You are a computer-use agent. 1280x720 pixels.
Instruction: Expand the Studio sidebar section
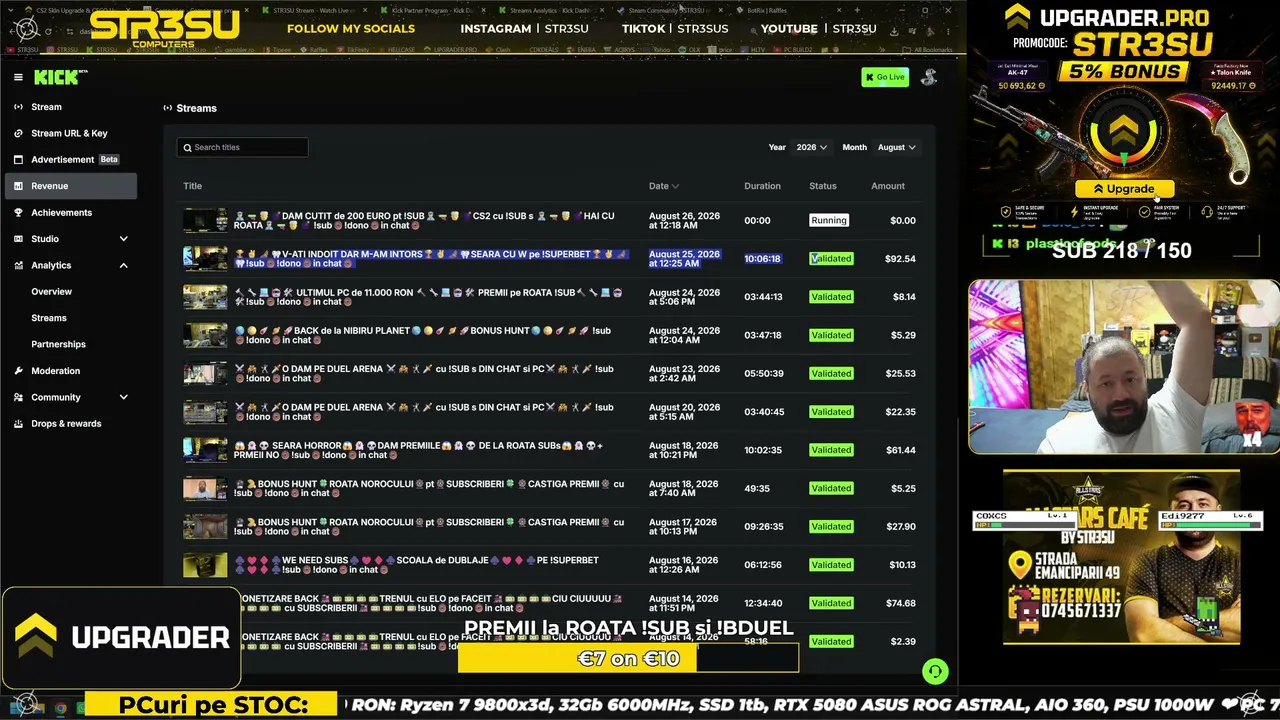124,239
